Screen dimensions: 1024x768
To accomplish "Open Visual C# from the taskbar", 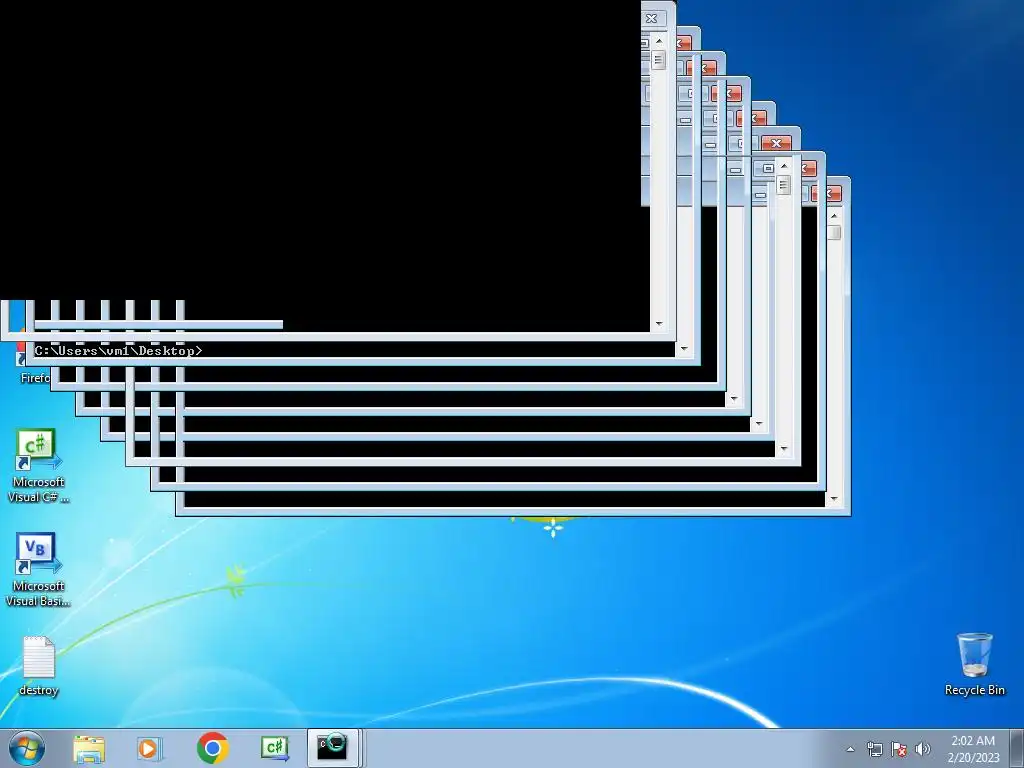I will tap(275, 748).
